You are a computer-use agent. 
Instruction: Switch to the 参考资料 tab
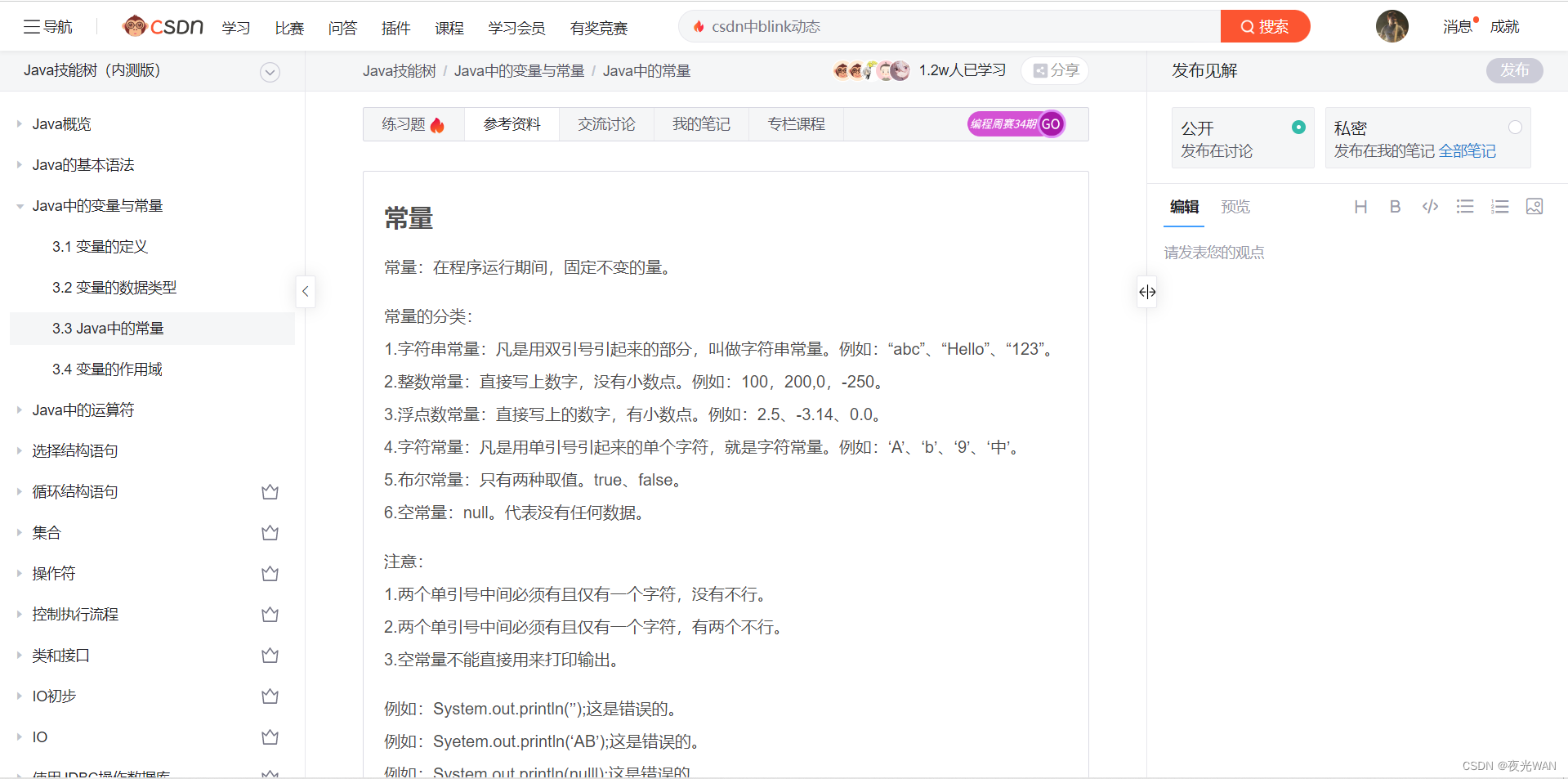coord(511,124)
